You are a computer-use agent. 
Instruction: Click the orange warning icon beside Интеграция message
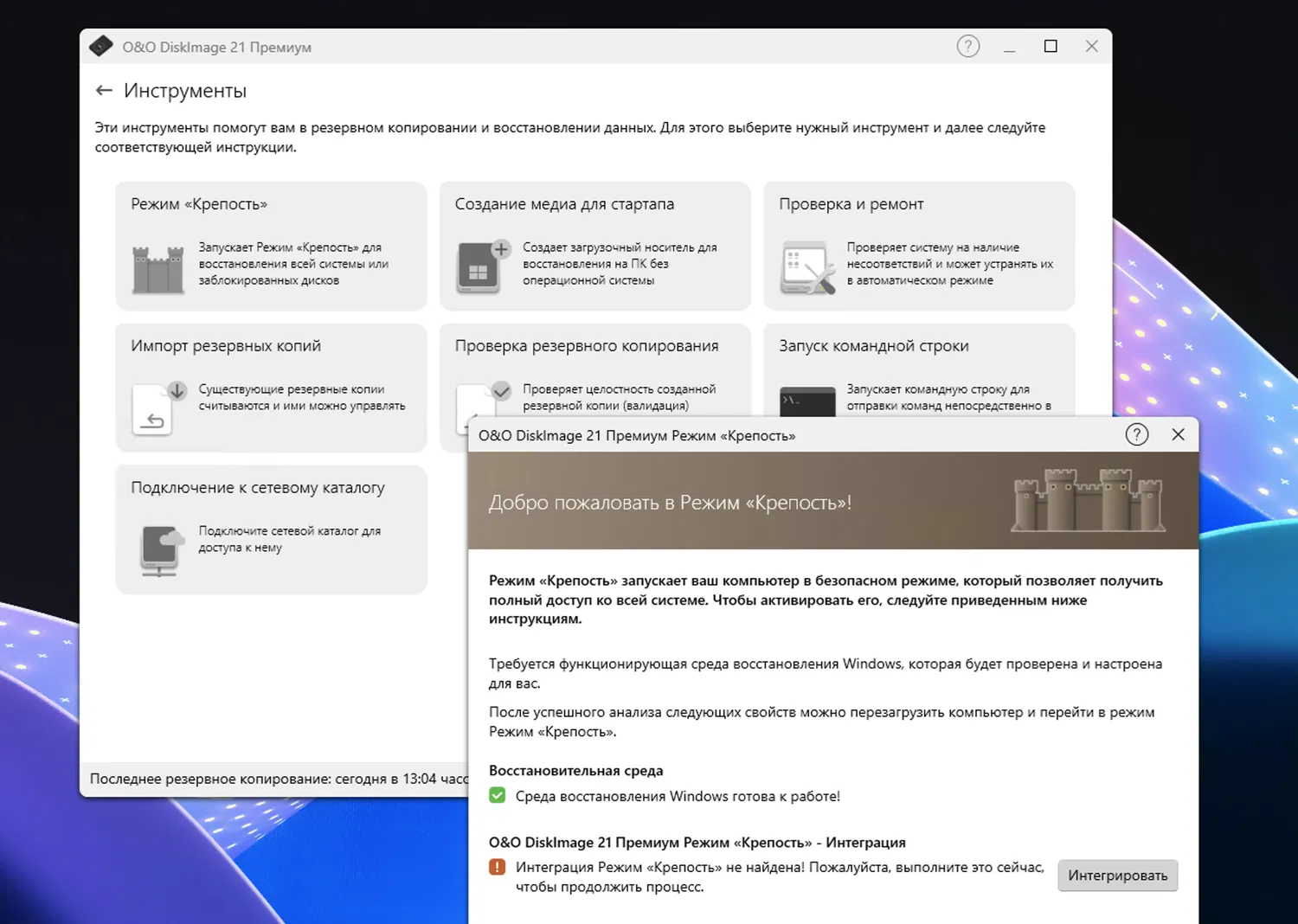tap(497, 866)
